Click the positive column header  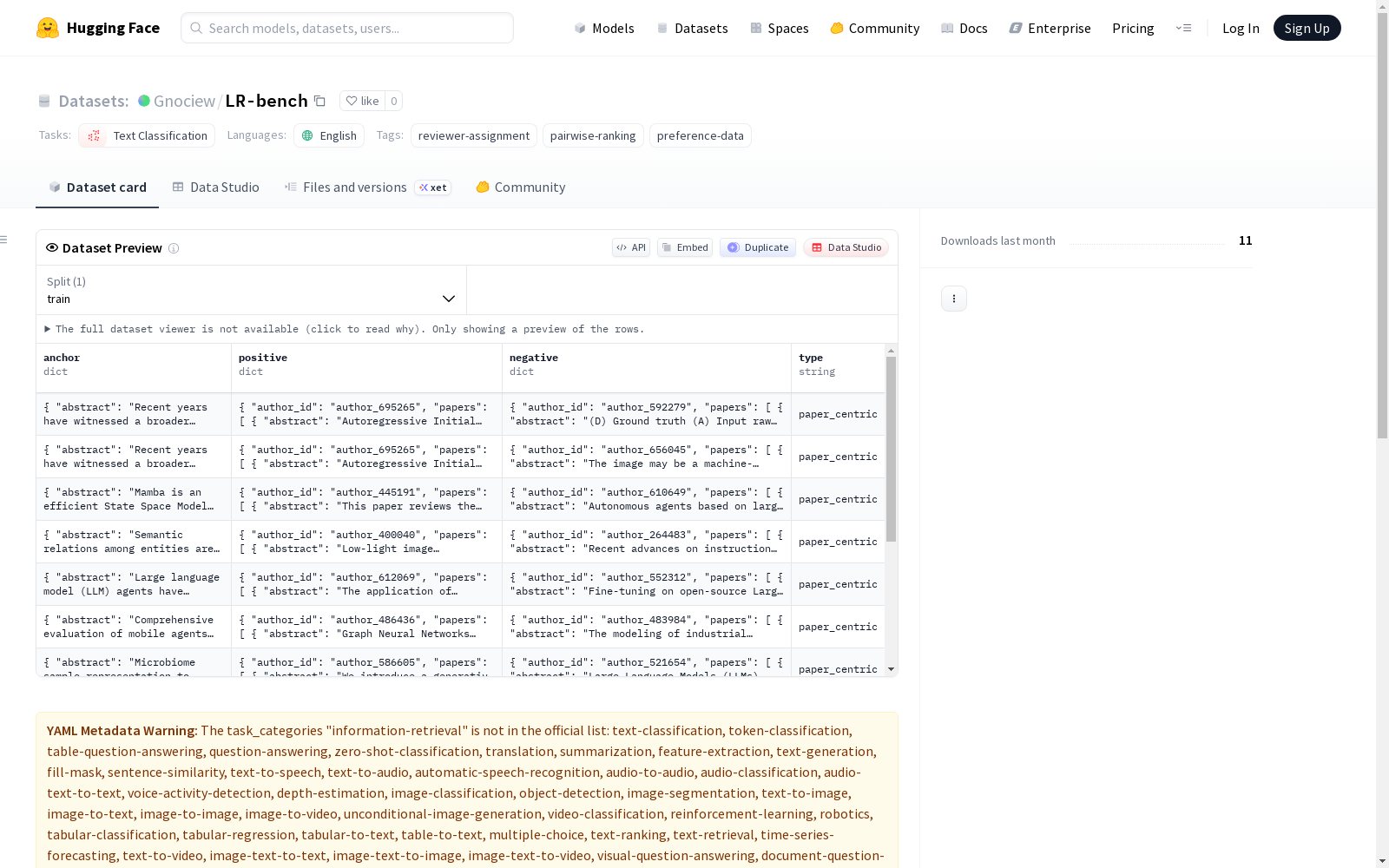pos(366,368)
